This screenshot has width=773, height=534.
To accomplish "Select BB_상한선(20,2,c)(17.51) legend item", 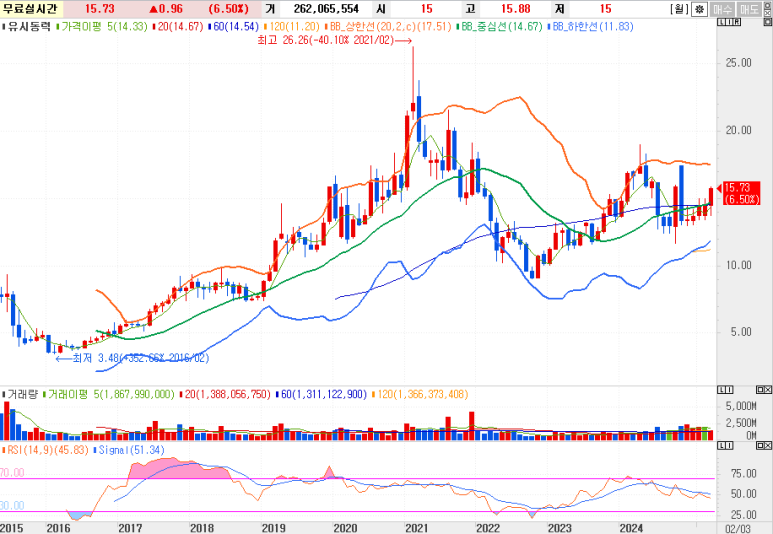I will click(x=388, y=27).
